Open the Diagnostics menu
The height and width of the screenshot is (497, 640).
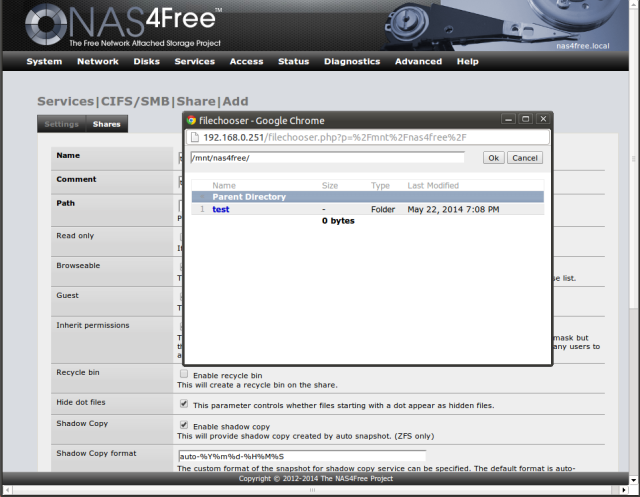(x=352, y=62)
